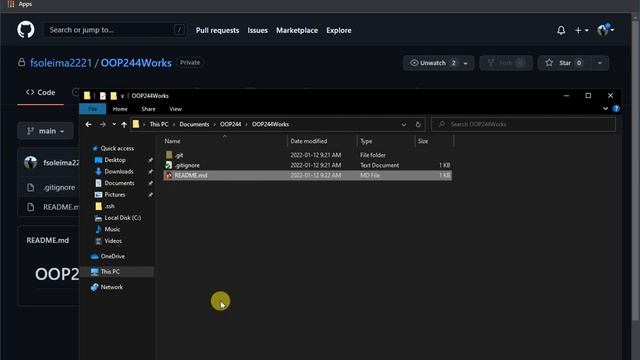Click the Star button

(564, 63)
